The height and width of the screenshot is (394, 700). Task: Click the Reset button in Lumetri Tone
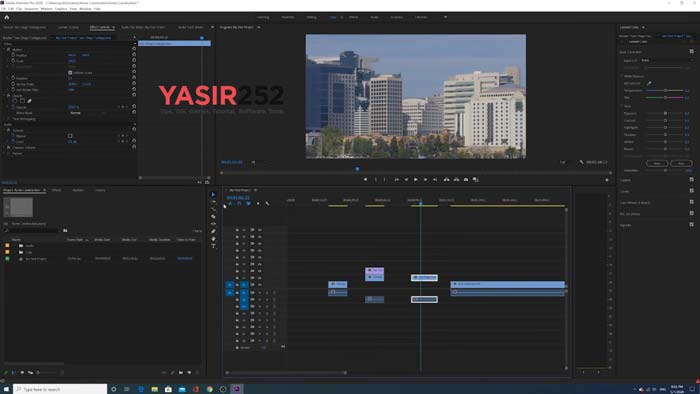tap(657, 163)
